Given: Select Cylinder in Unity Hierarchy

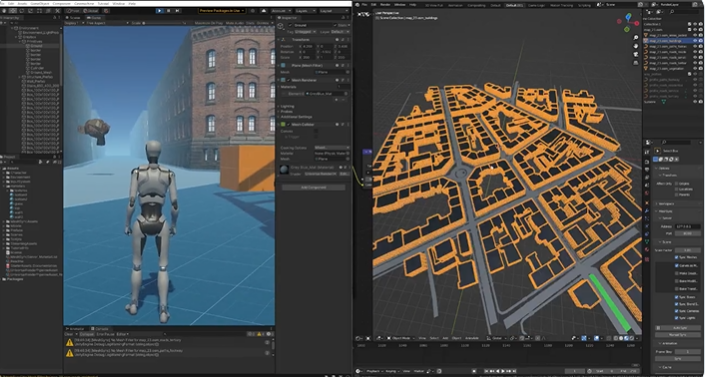Looking at the screenshot, I should (x=36, y=68).
